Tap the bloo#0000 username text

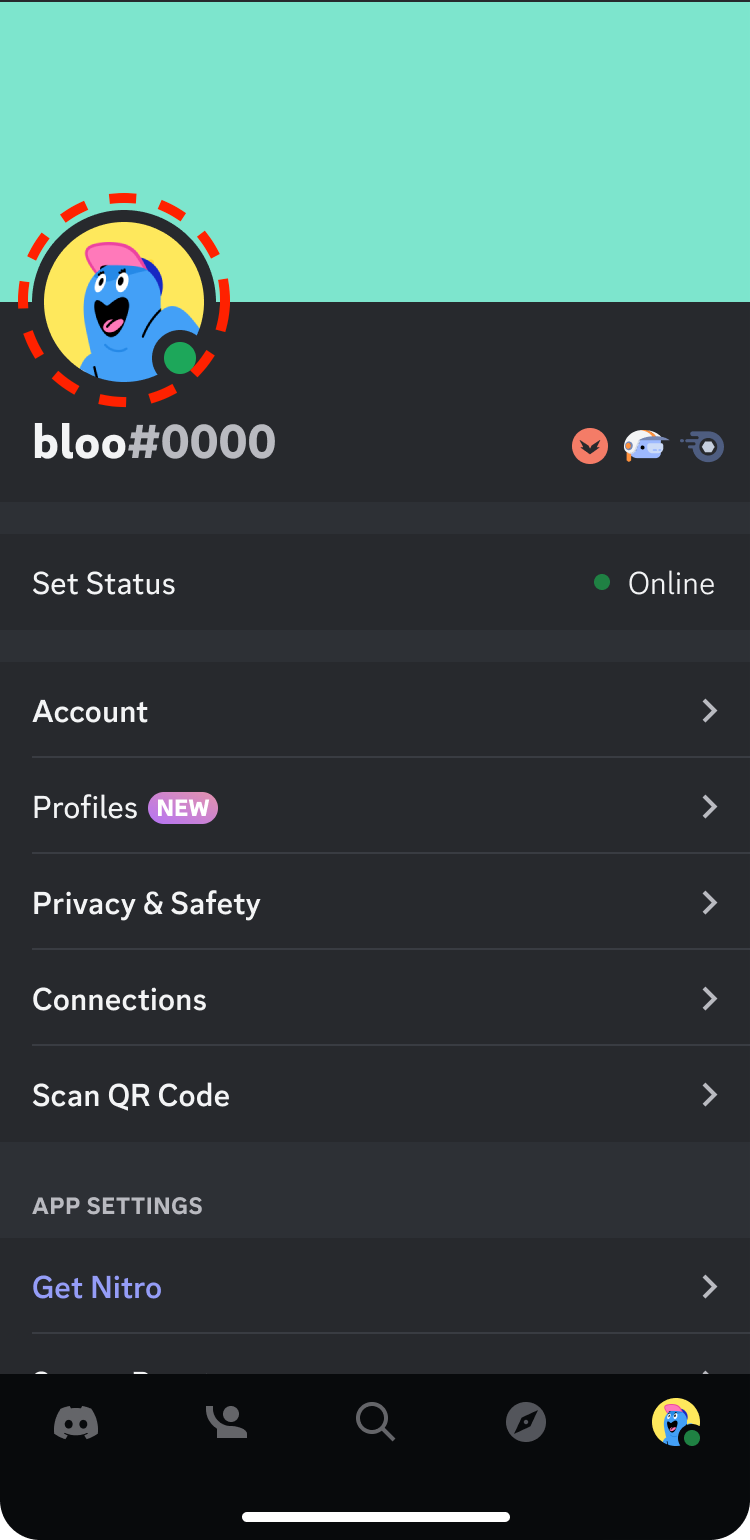[154, 442]
